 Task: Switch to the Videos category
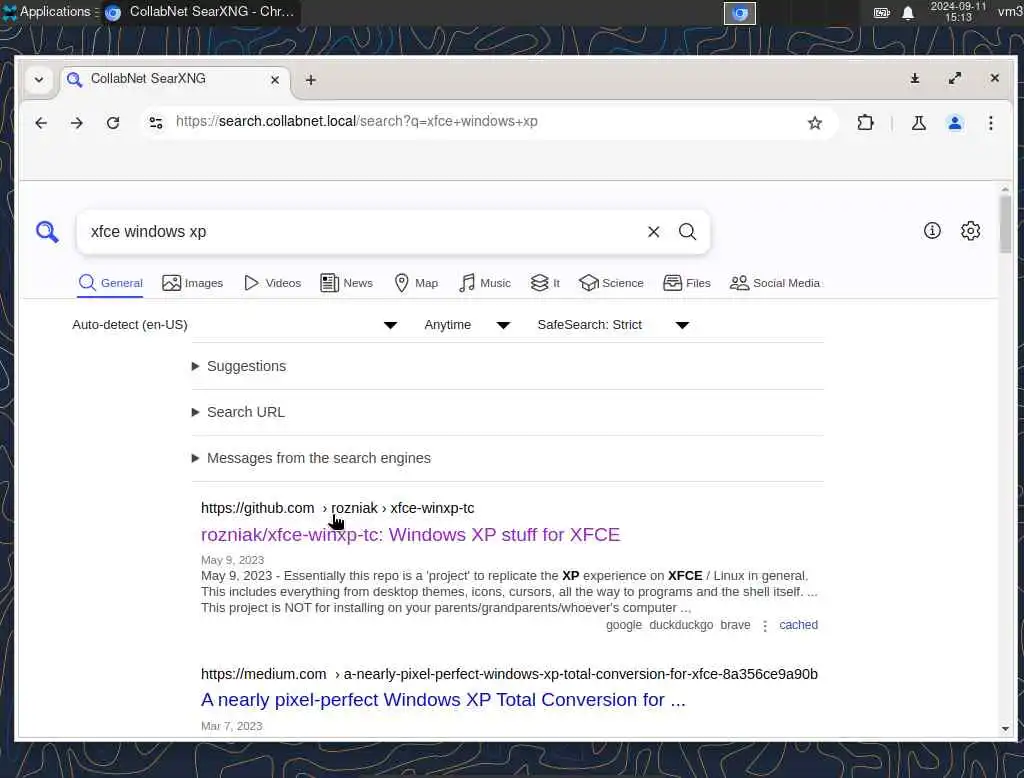pos(272,283)
